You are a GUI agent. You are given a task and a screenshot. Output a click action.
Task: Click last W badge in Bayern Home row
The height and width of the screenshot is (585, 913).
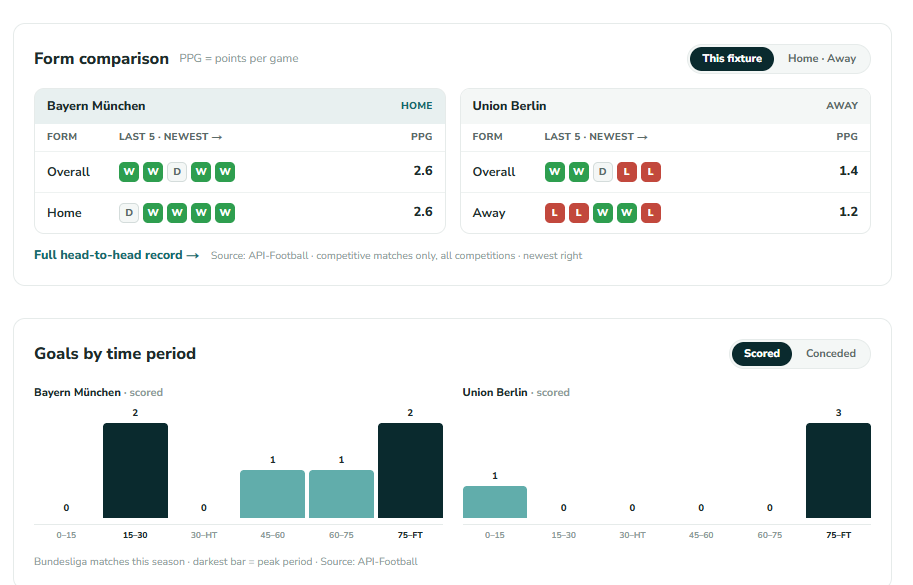click(x=225, y=212)
